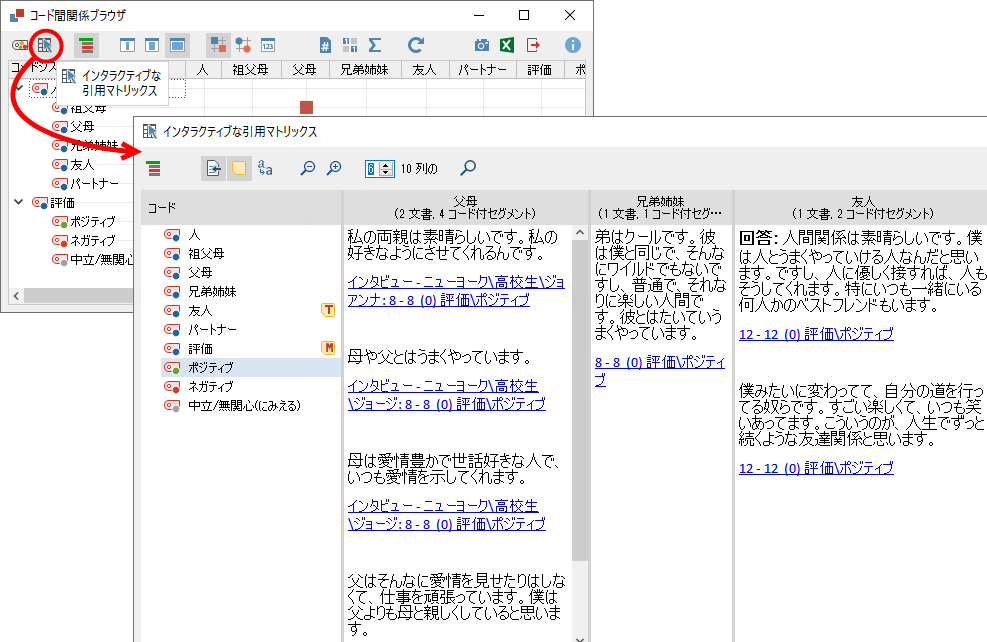
Task: Zoom out with the minus magnifier
Action: 308,168
